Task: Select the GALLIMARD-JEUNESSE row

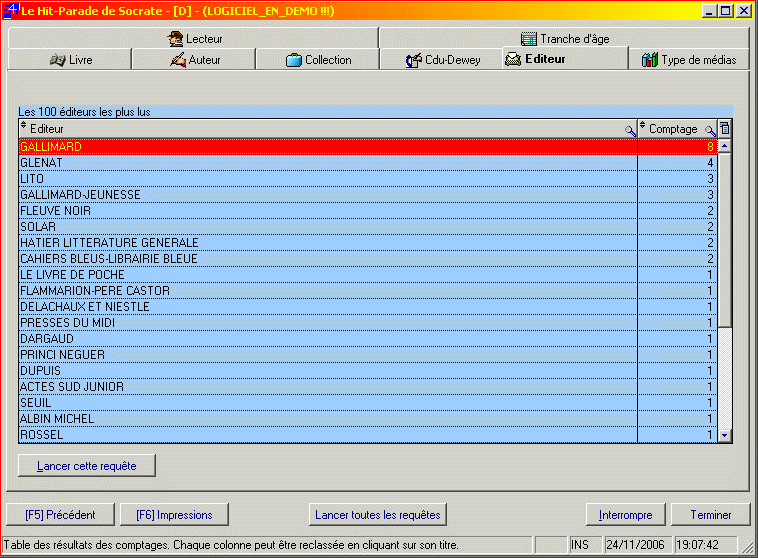Action: point(367,194)
